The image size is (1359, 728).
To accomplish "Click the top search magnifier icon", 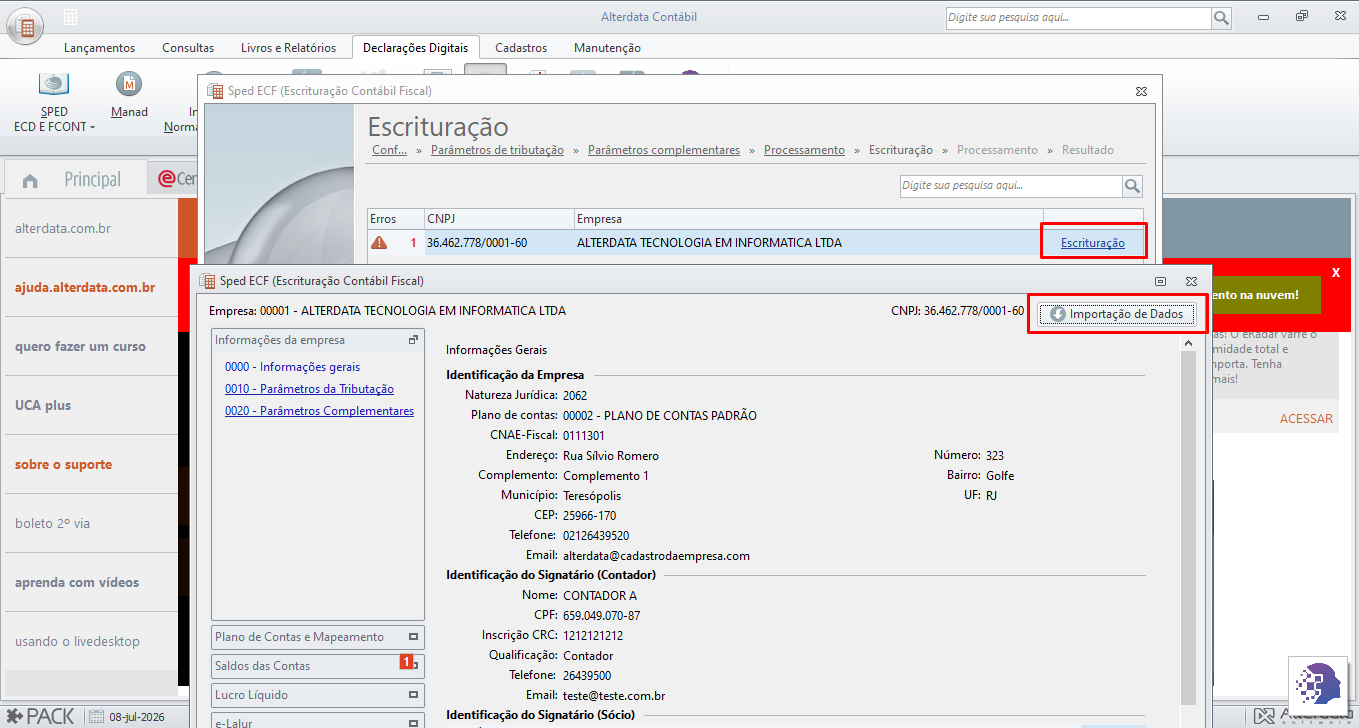I will [1221, 18].
